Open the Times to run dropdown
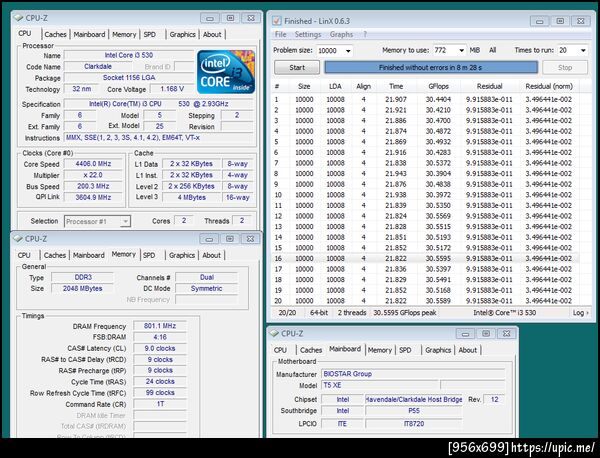The image size is (600, 458). [583, 51]
